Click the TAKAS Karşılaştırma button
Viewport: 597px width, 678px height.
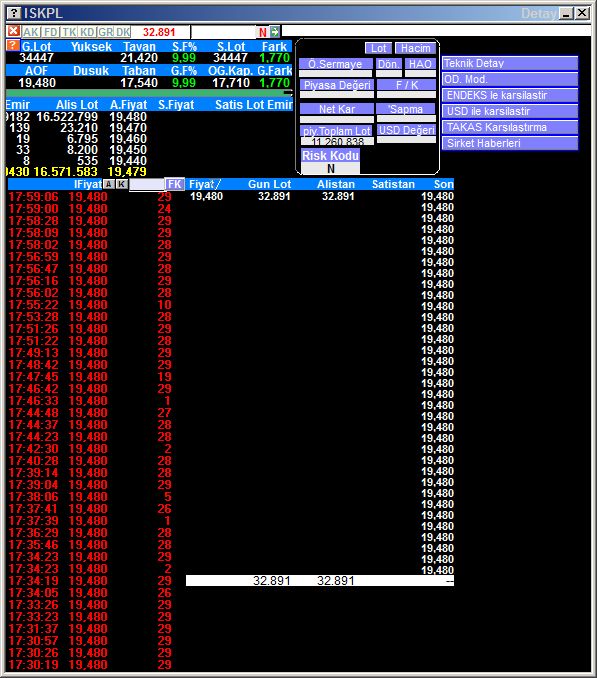click(x=510, y=127)
